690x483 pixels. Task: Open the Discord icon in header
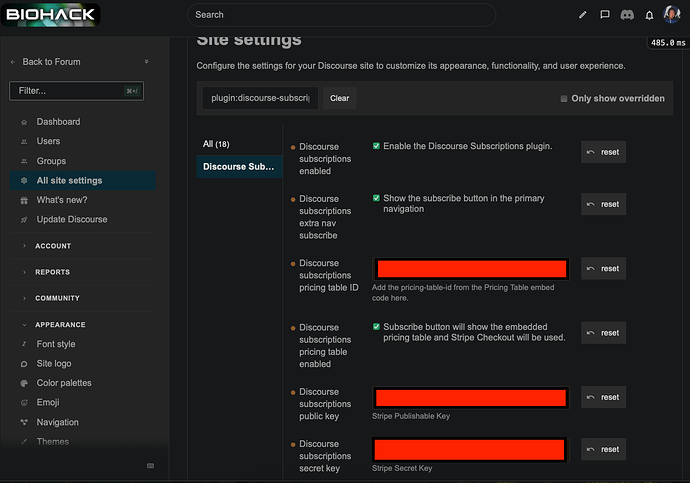point(627,15)
